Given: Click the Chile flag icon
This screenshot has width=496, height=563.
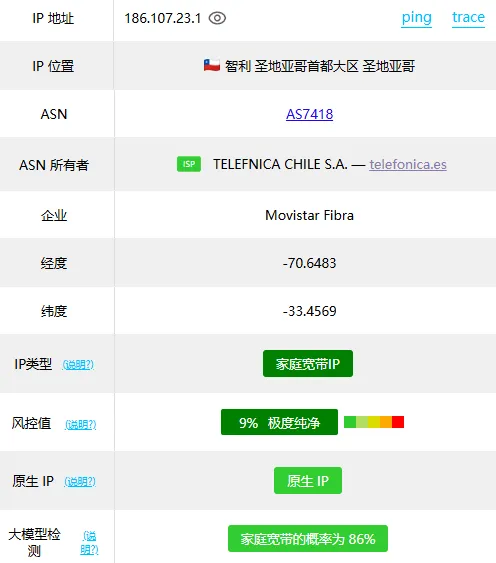Looking at the screenshot, I should (212, 66).
